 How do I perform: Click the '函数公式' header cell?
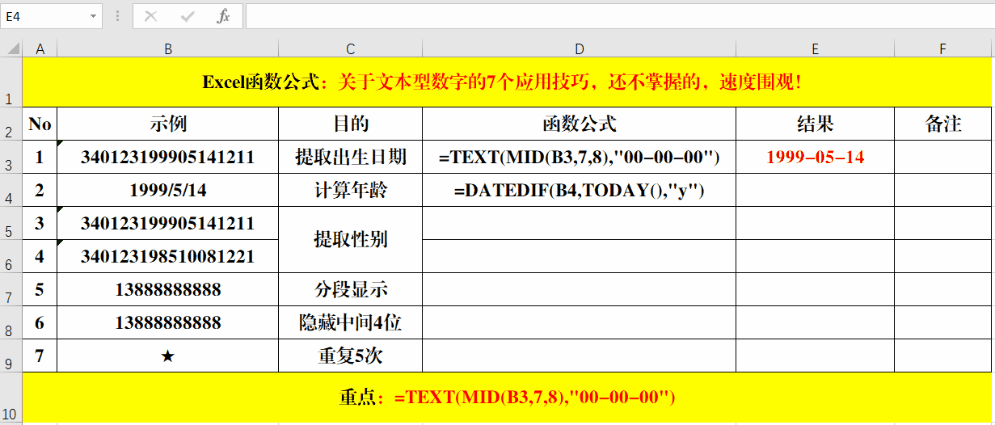pos(579,124)
